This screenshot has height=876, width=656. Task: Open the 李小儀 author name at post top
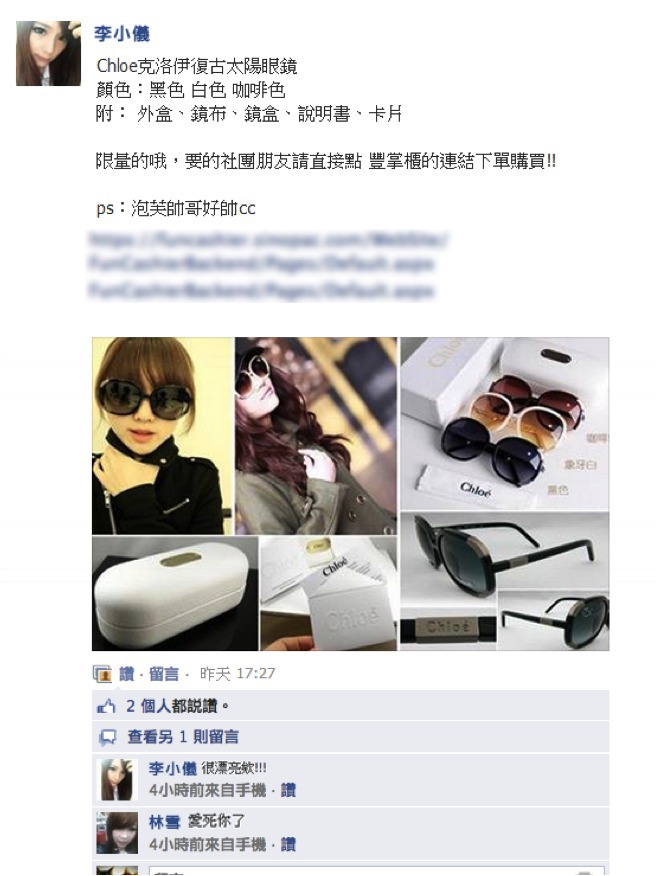coord(122,34)
